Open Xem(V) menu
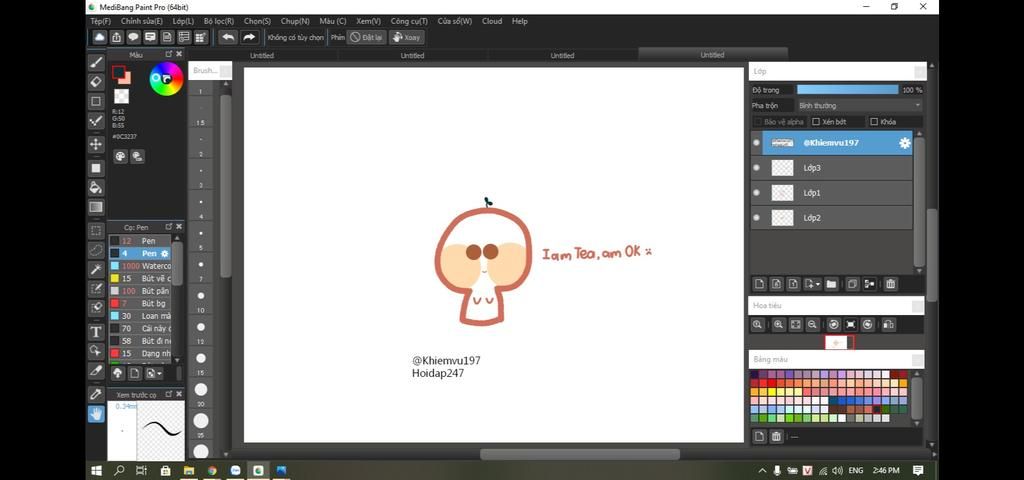1024x480 pixels. 368,22
